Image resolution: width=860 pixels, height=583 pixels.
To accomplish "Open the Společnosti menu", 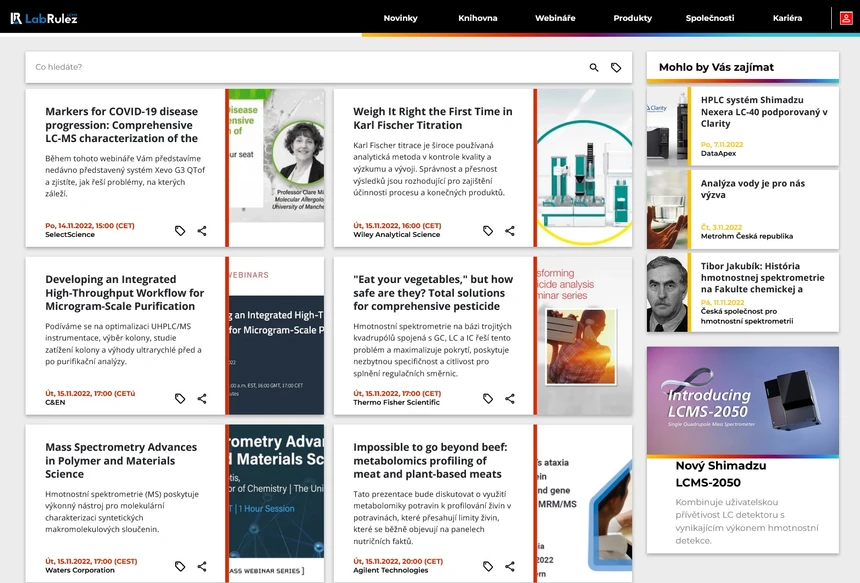I will (710, 18).
